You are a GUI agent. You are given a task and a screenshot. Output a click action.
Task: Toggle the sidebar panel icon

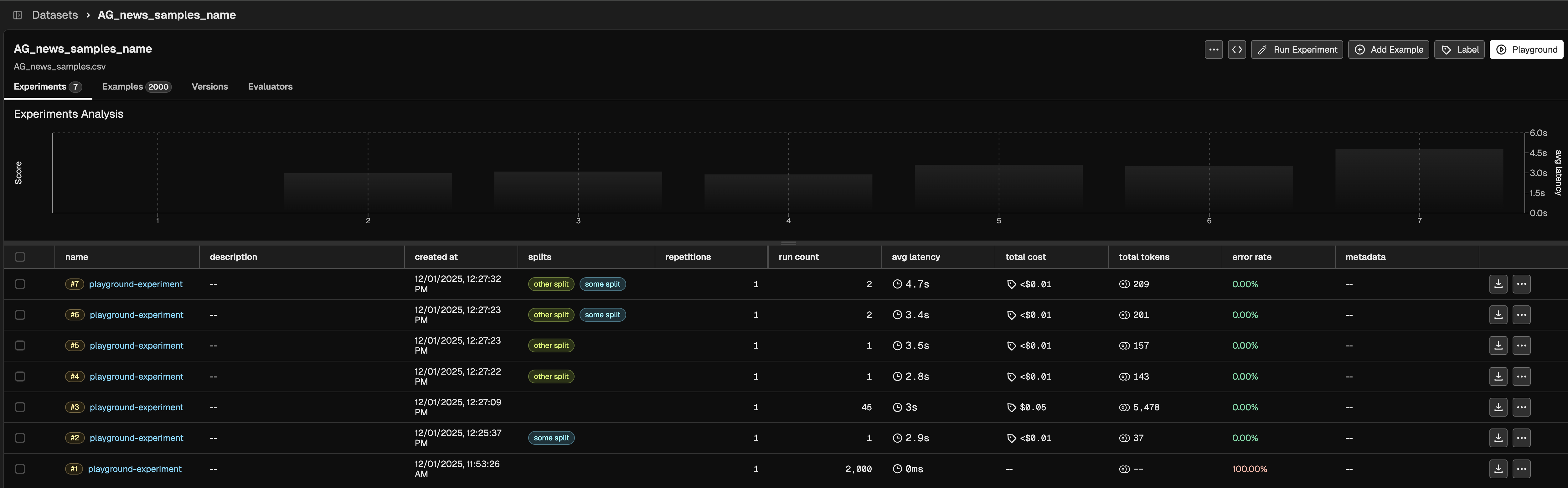[x=18, y=15]
